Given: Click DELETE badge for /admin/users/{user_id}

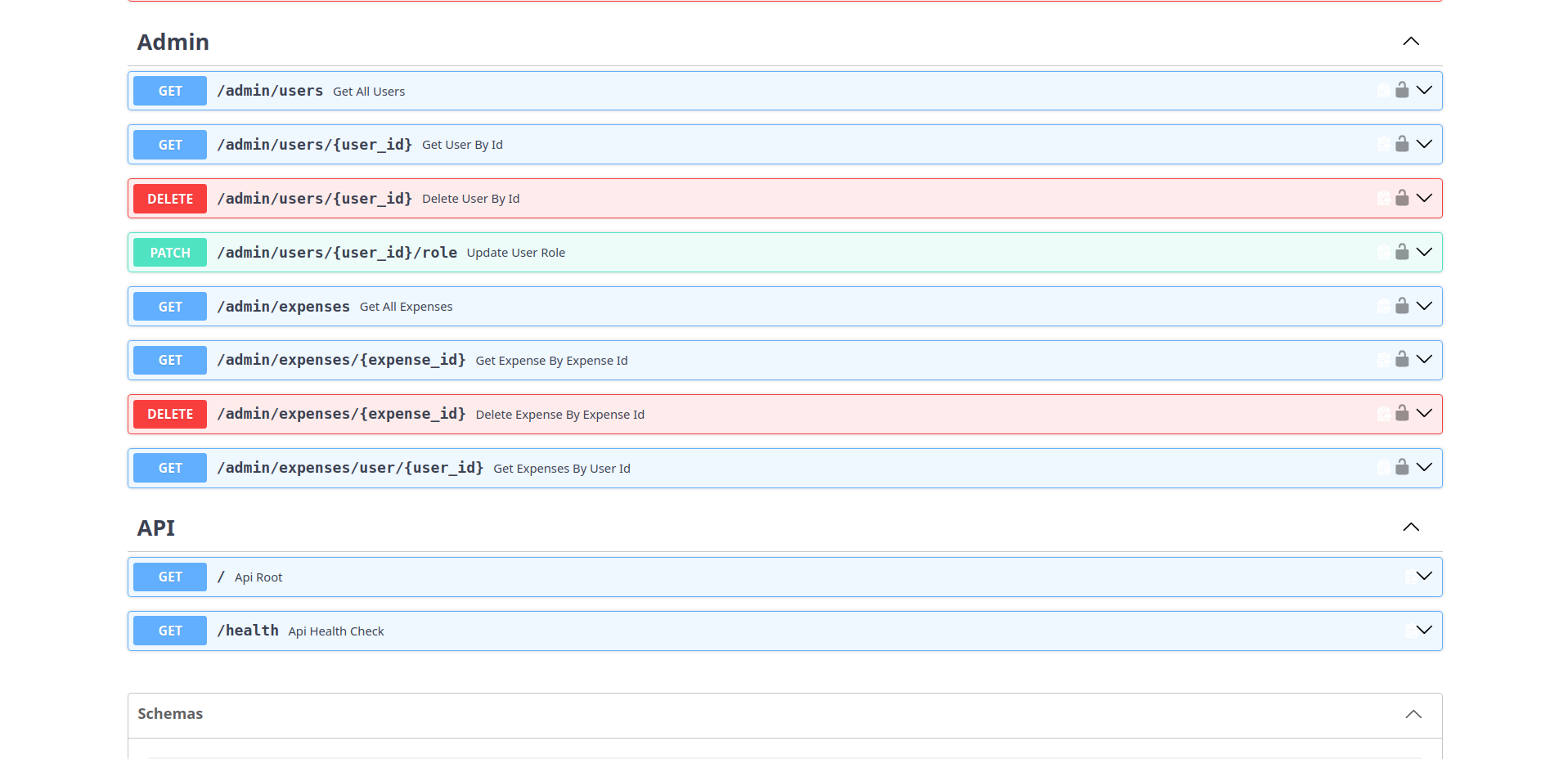Looking at the screenshot, I should point(170,199).
